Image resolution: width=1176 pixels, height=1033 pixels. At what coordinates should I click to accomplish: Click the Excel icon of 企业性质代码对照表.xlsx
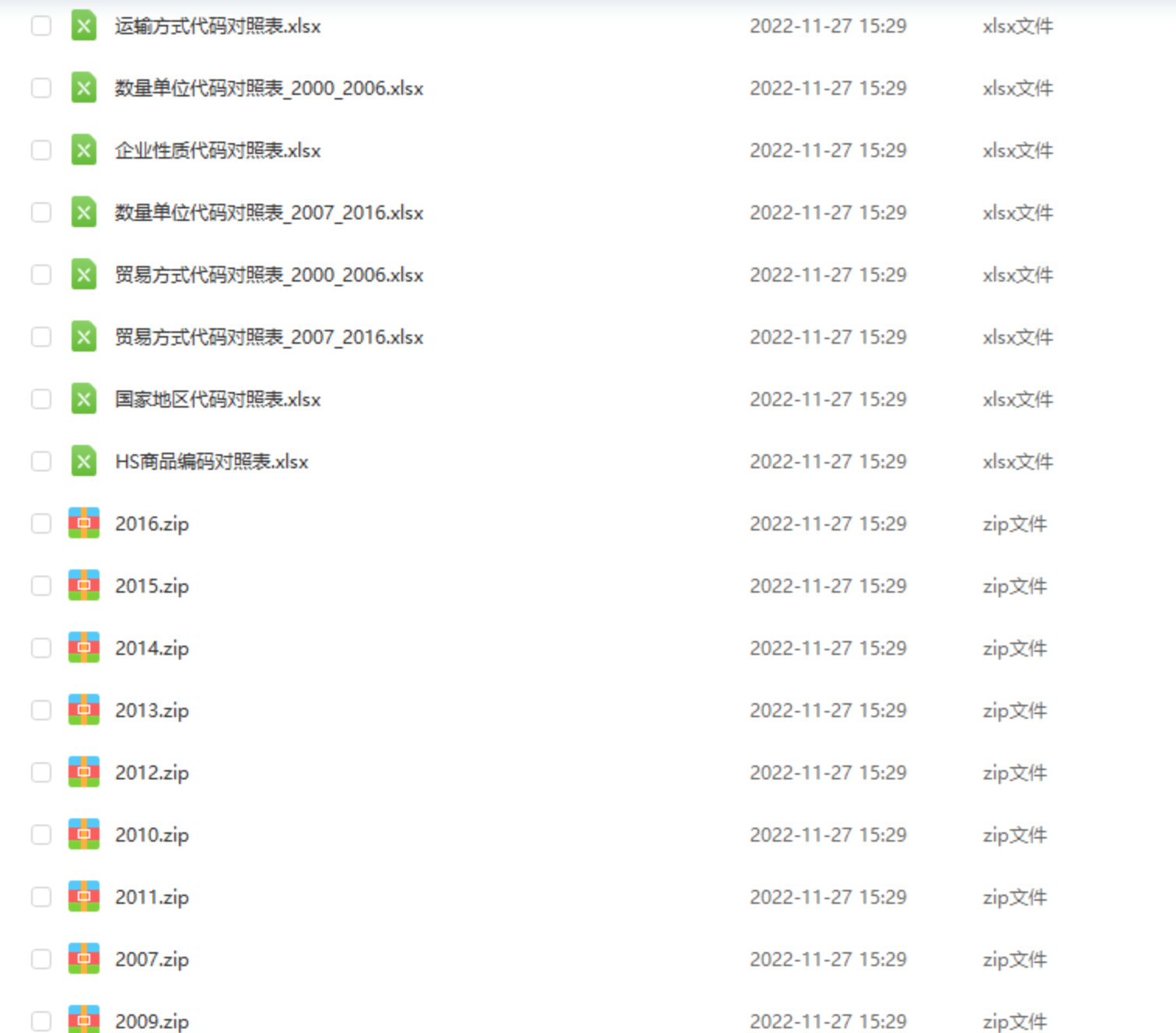tap(83, 150)
